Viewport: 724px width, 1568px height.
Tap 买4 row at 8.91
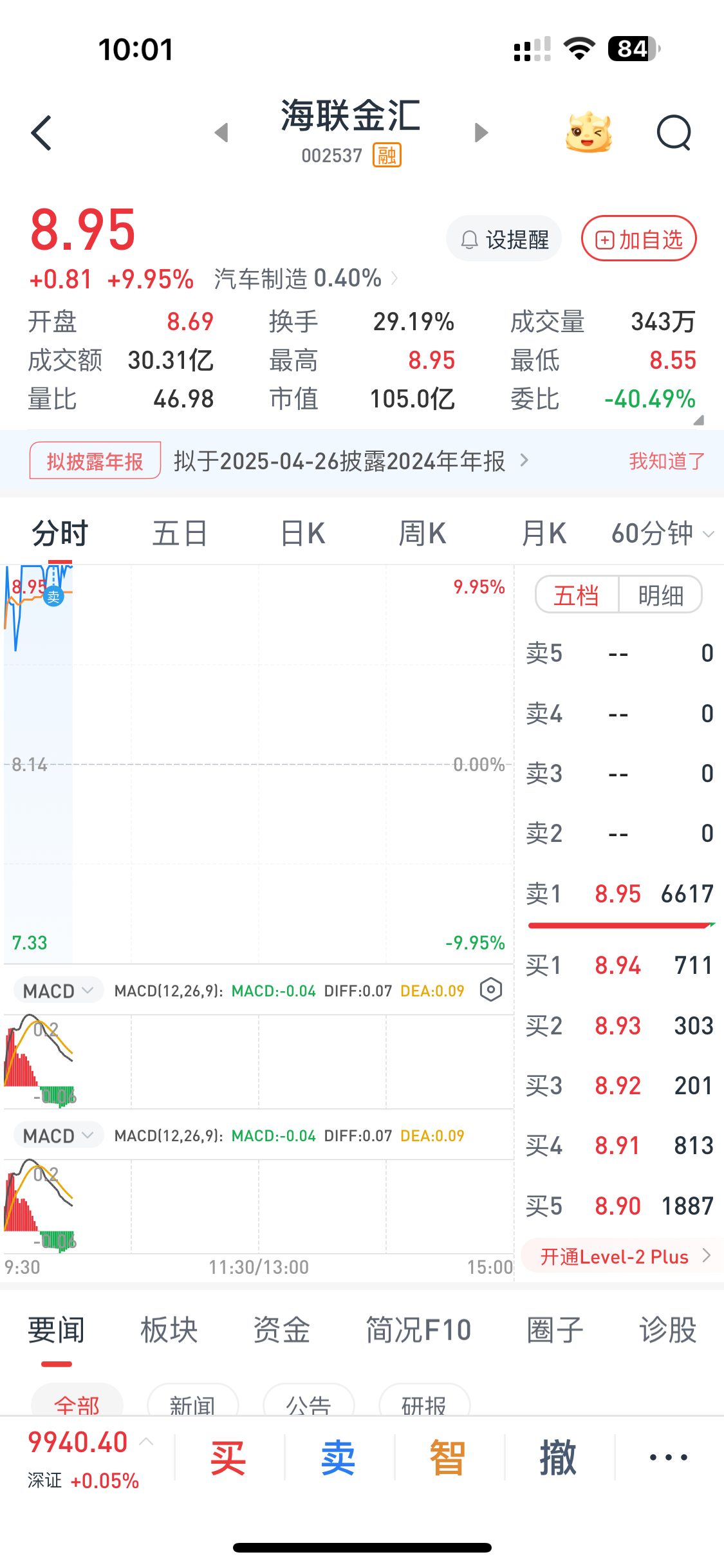tap(620, 1145)
